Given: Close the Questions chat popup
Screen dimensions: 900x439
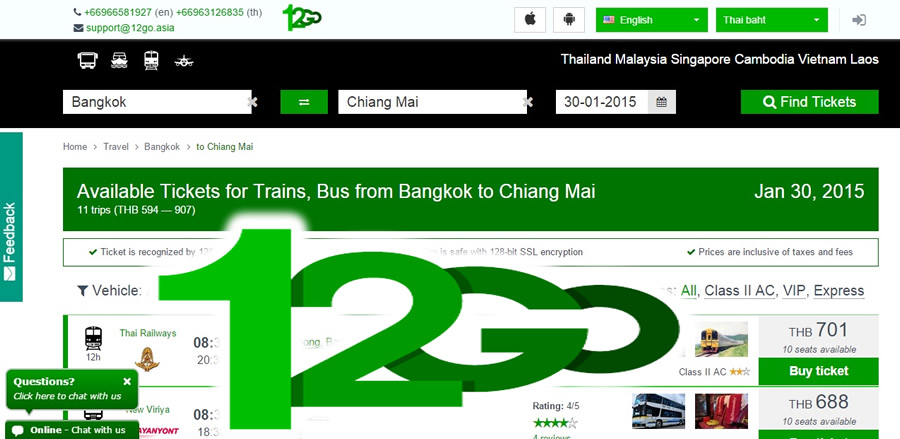Looking at the screenshot, I should point(127,382).
